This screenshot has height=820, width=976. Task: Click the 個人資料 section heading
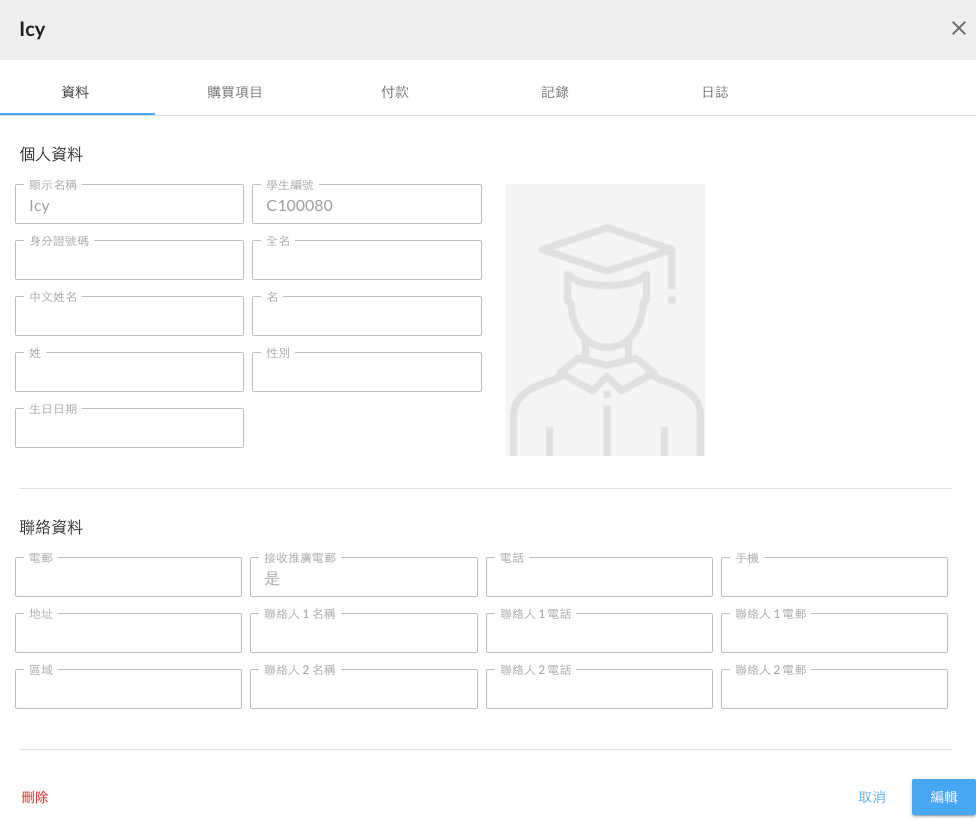click(51, 154)
